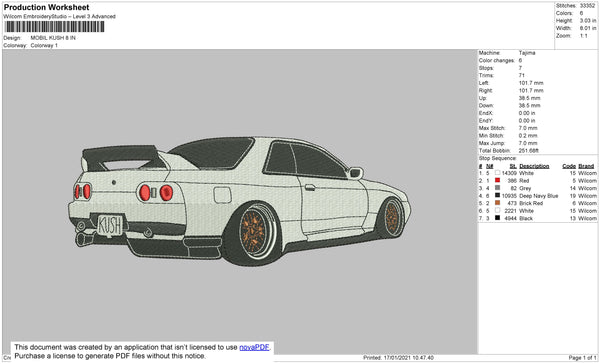The width and height of the screenshot is (600, 364).
Task: Click the St. column header
Action: [x=513, y=166]
